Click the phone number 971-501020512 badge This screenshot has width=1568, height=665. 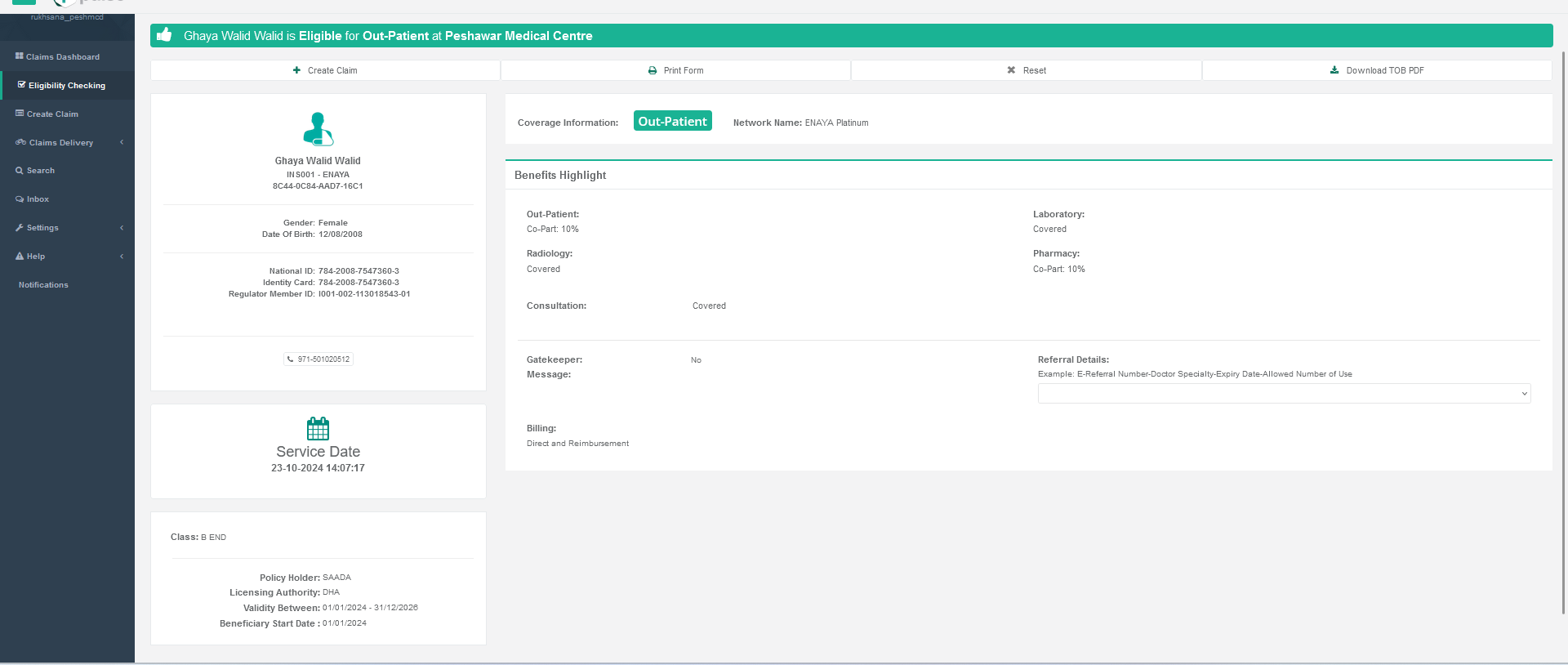318,359
